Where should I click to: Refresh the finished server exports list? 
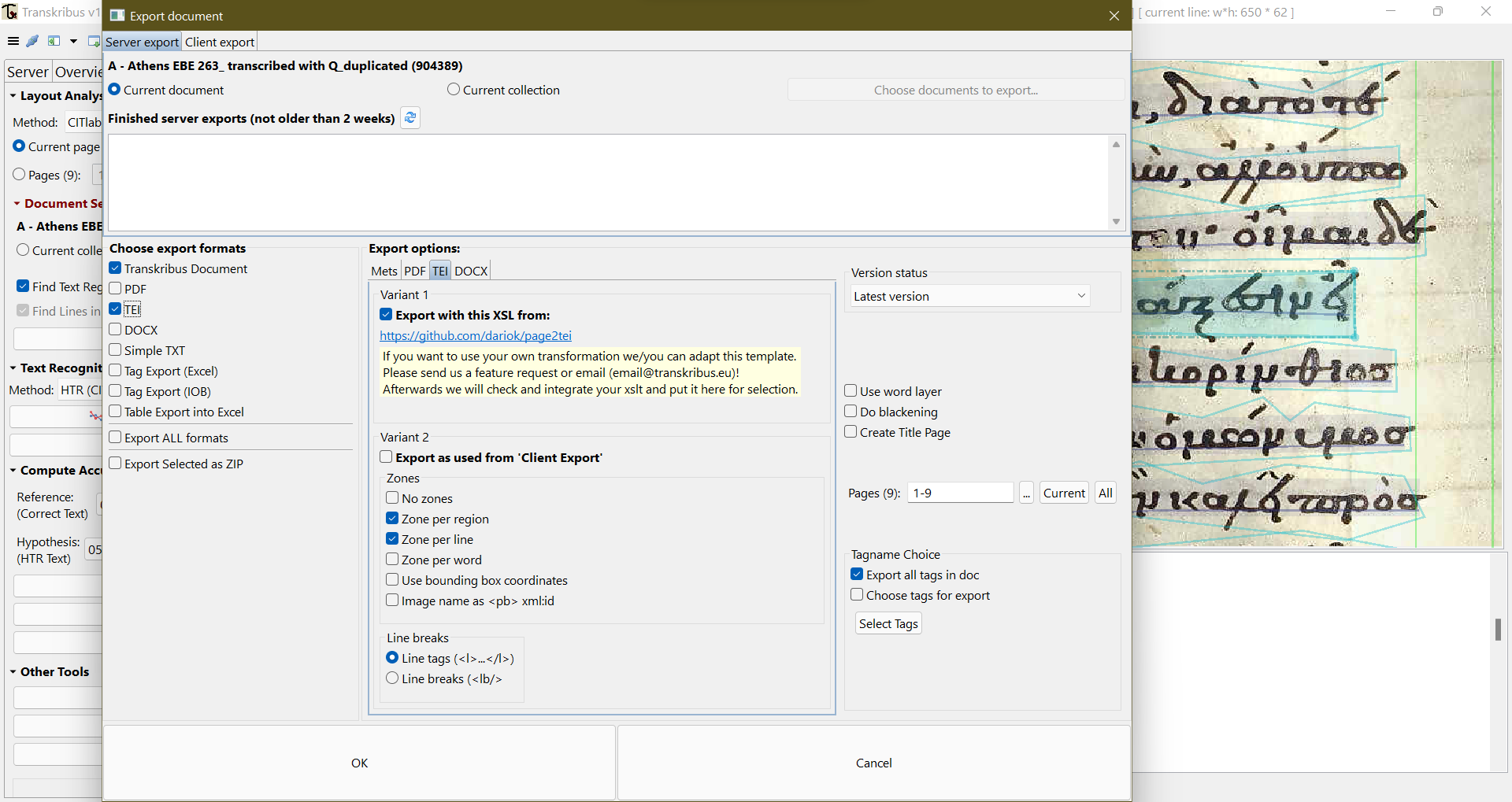point(410,118)
